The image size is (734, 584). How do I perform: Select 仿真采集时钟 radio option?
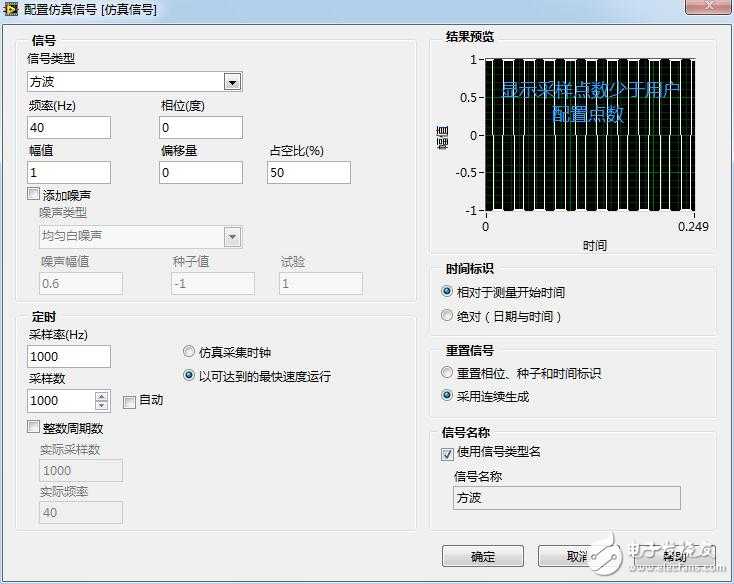point(189,351)
